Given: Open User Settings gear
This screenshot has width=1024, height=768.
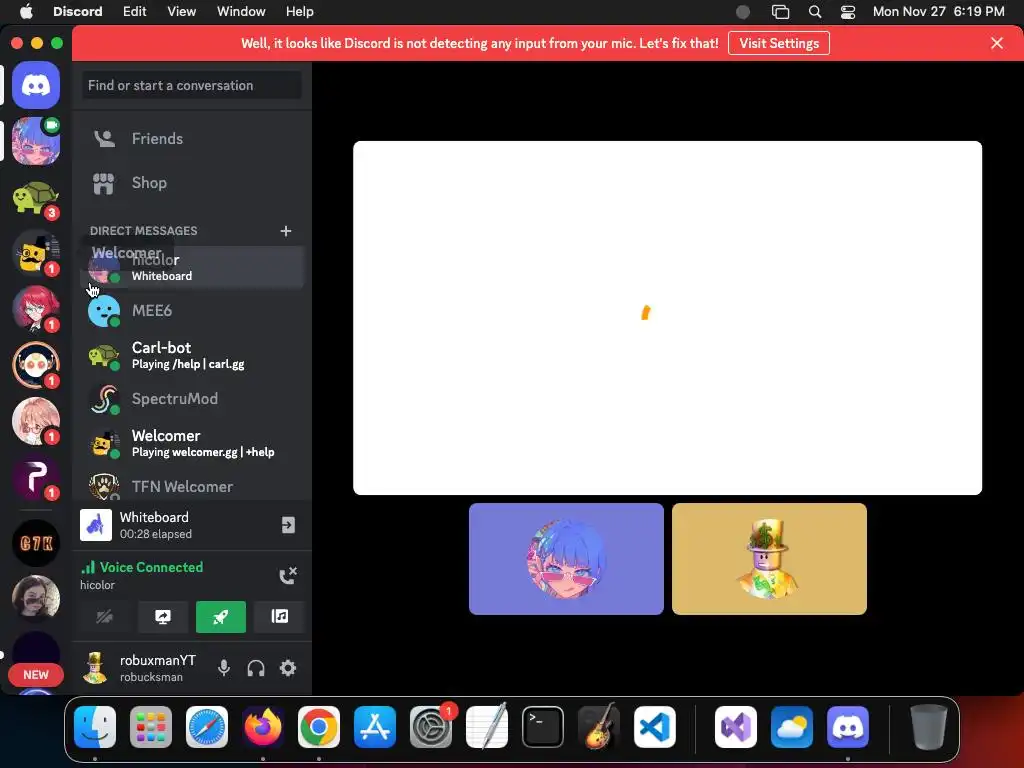Looking at the screenshot, I should coord(288,668).
